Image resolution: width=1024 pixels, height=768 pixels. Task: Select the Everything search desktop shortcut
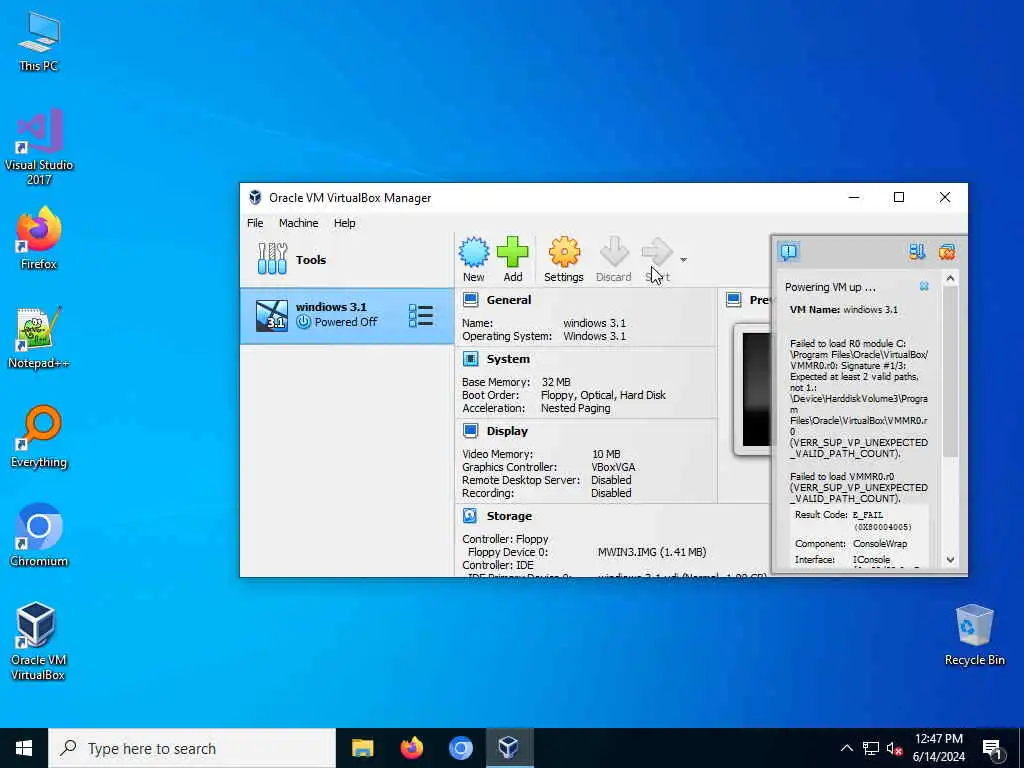(39, 437)
